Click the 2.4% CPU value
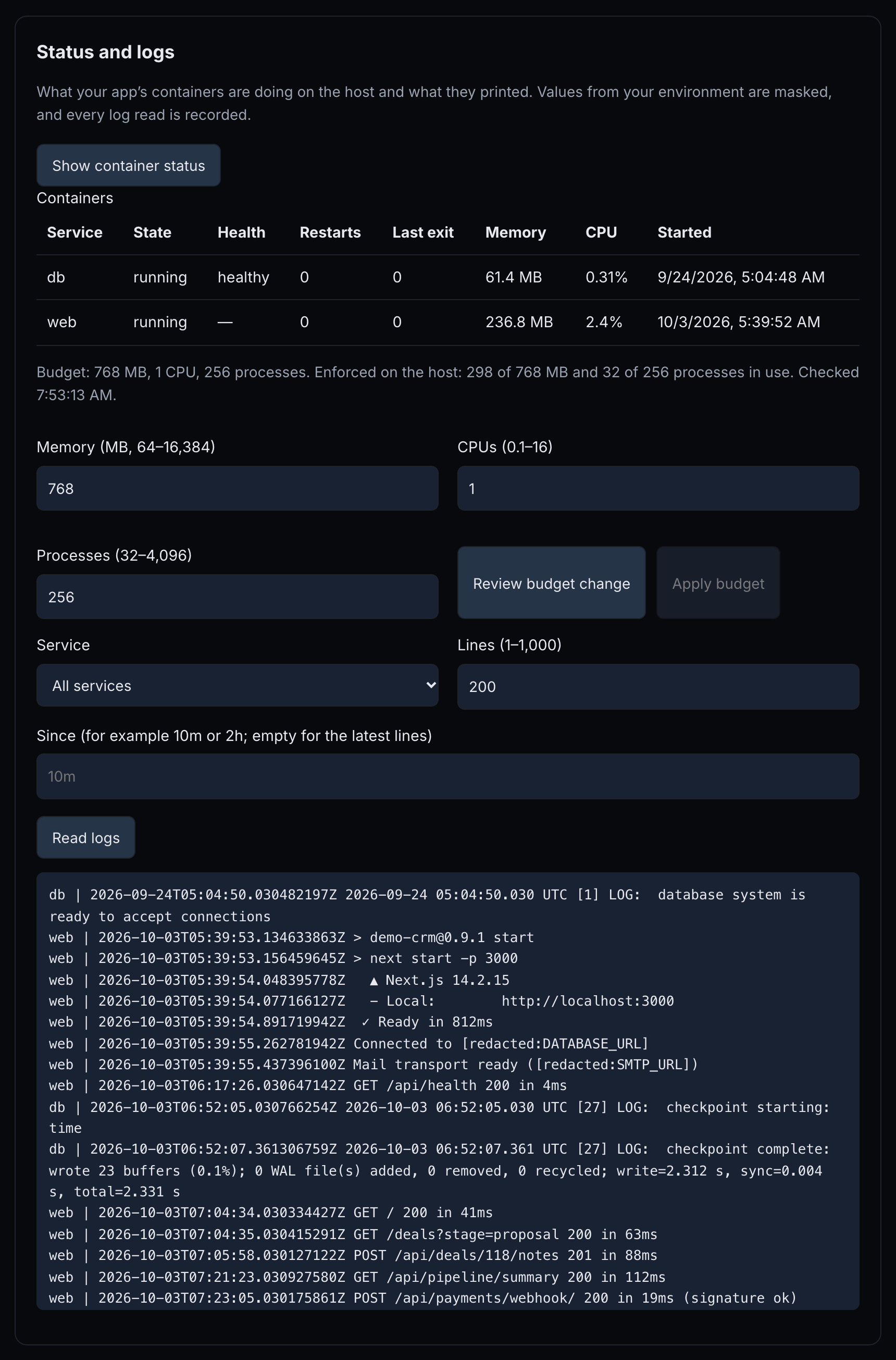The width and height of the screenshot is (896, 1360). coord(604,323)
